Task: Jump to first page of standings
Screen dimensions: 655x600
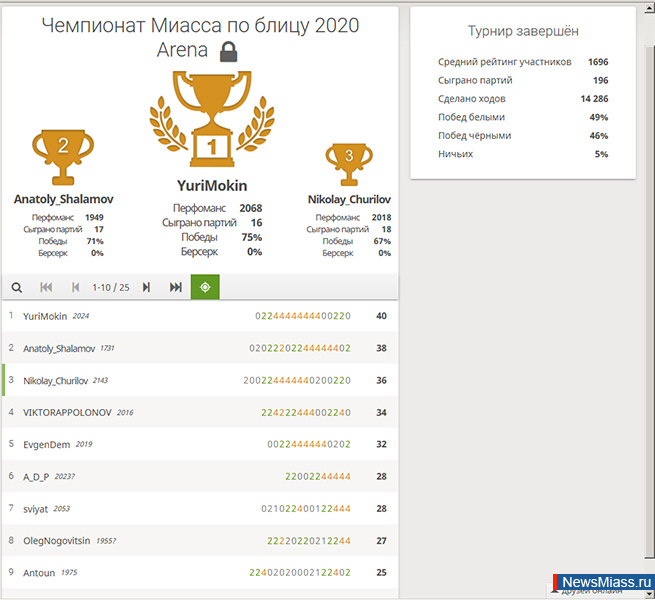Action: pyautogui.click(x=46, y=287)
